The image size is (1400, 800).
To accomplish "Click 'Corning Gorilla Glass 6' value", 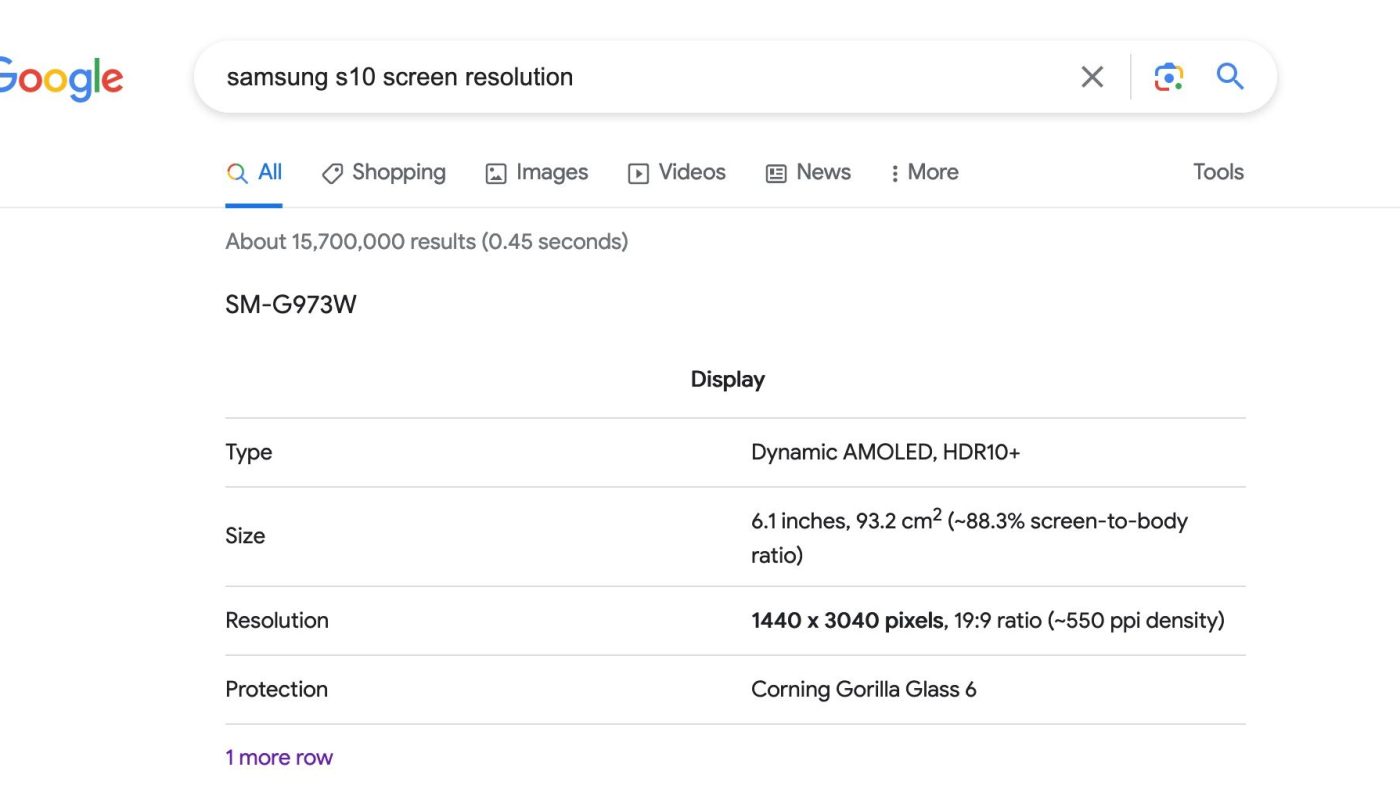I will coord(864,689).
